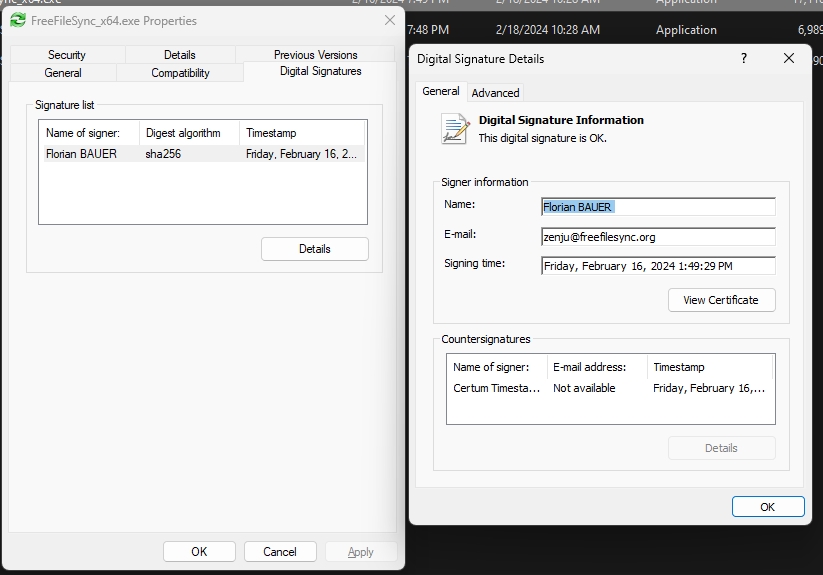Click the '7:48 PM' time cell in the file list
Image resolution: width=823 pixels, height=575 pixels.
(x=428, y=30)
